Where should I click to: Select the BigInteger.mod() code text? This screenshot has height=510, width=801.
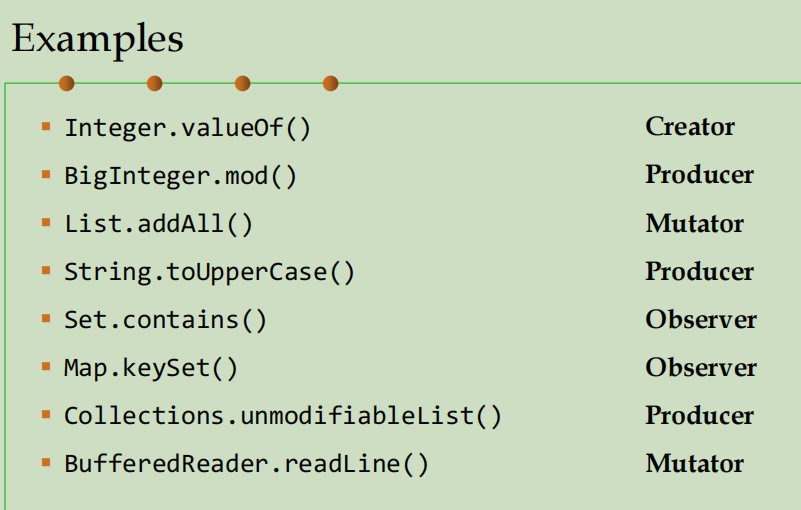pyautogui.click(x=180, y=176)
